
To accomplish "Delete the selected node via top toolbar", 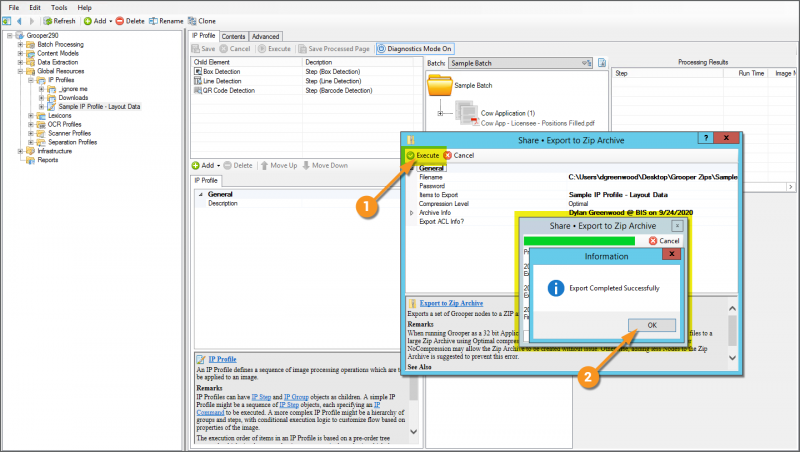I will coord(130,21).
